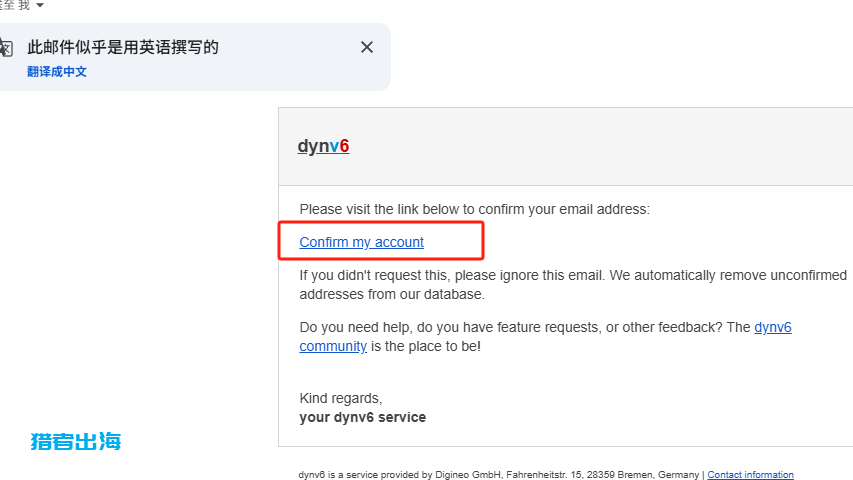
Task: Click the bold 'your dynv6 service' signature
Action: tap(362, 417)
